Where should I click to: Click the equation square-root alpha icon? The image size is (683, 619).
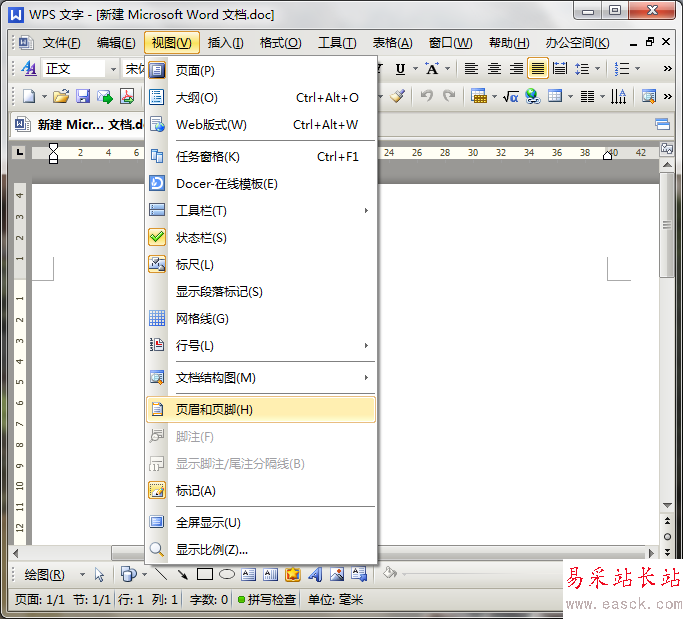point(511,96)
